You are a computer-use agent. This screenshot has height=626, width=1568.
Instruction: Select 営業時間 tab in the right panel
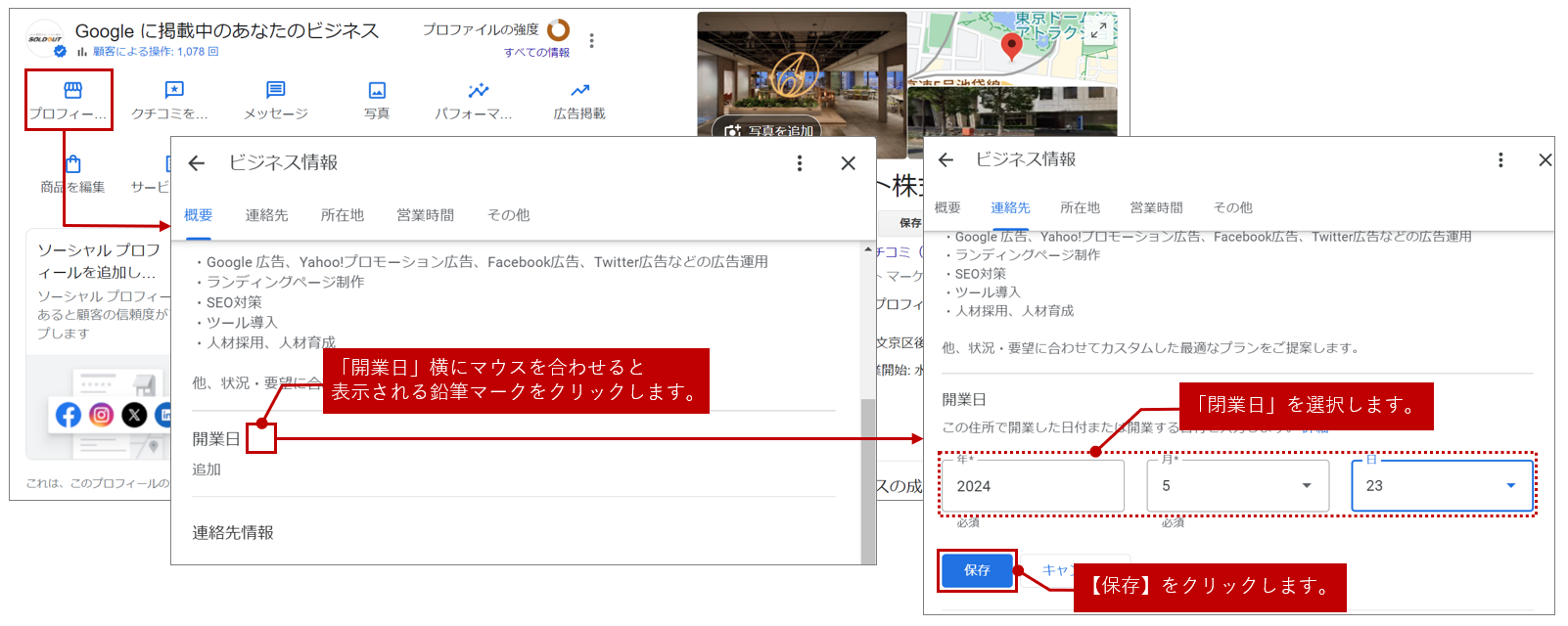pos(1156,207)
